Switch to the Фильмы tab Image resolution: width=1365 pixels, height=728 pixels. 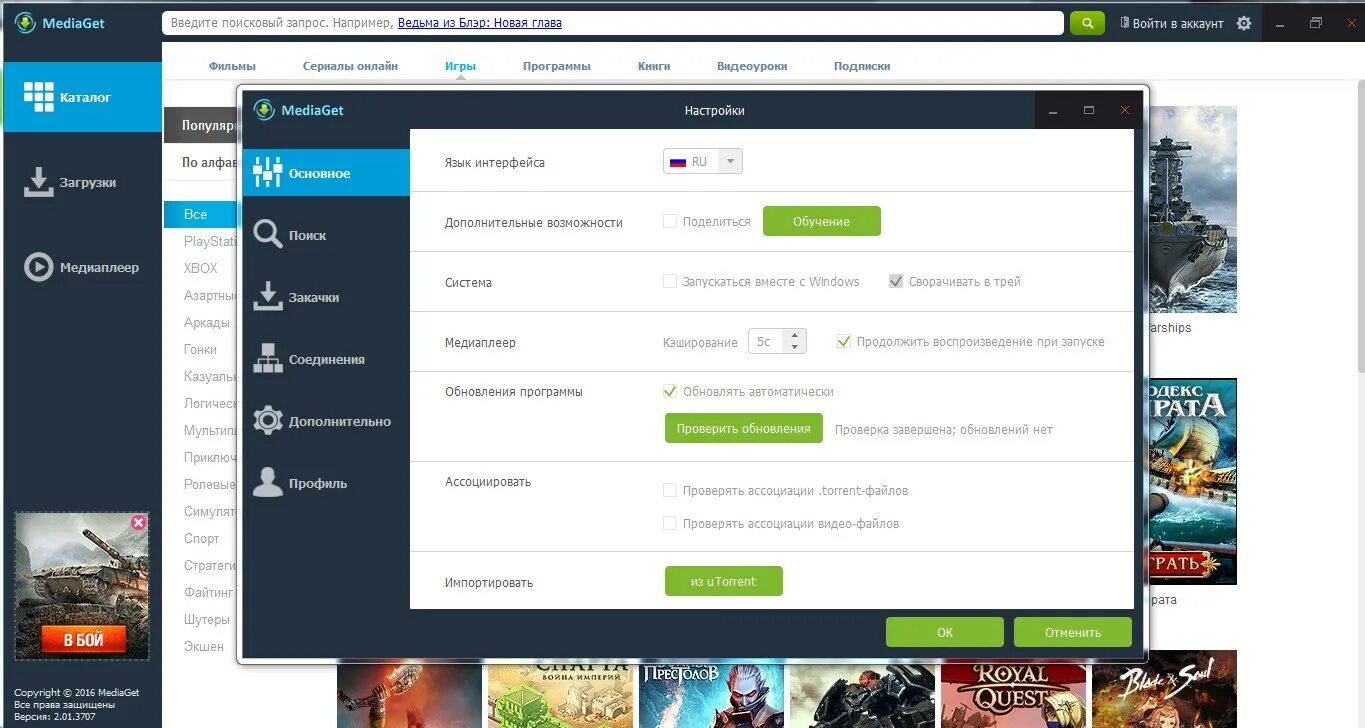232,66
